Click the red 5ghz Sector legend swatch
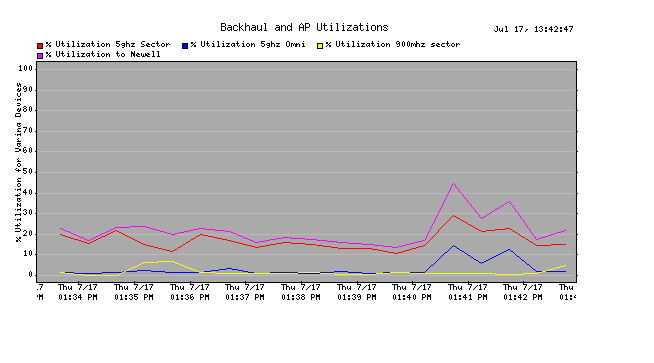654x363 pixels. point(40,45)
